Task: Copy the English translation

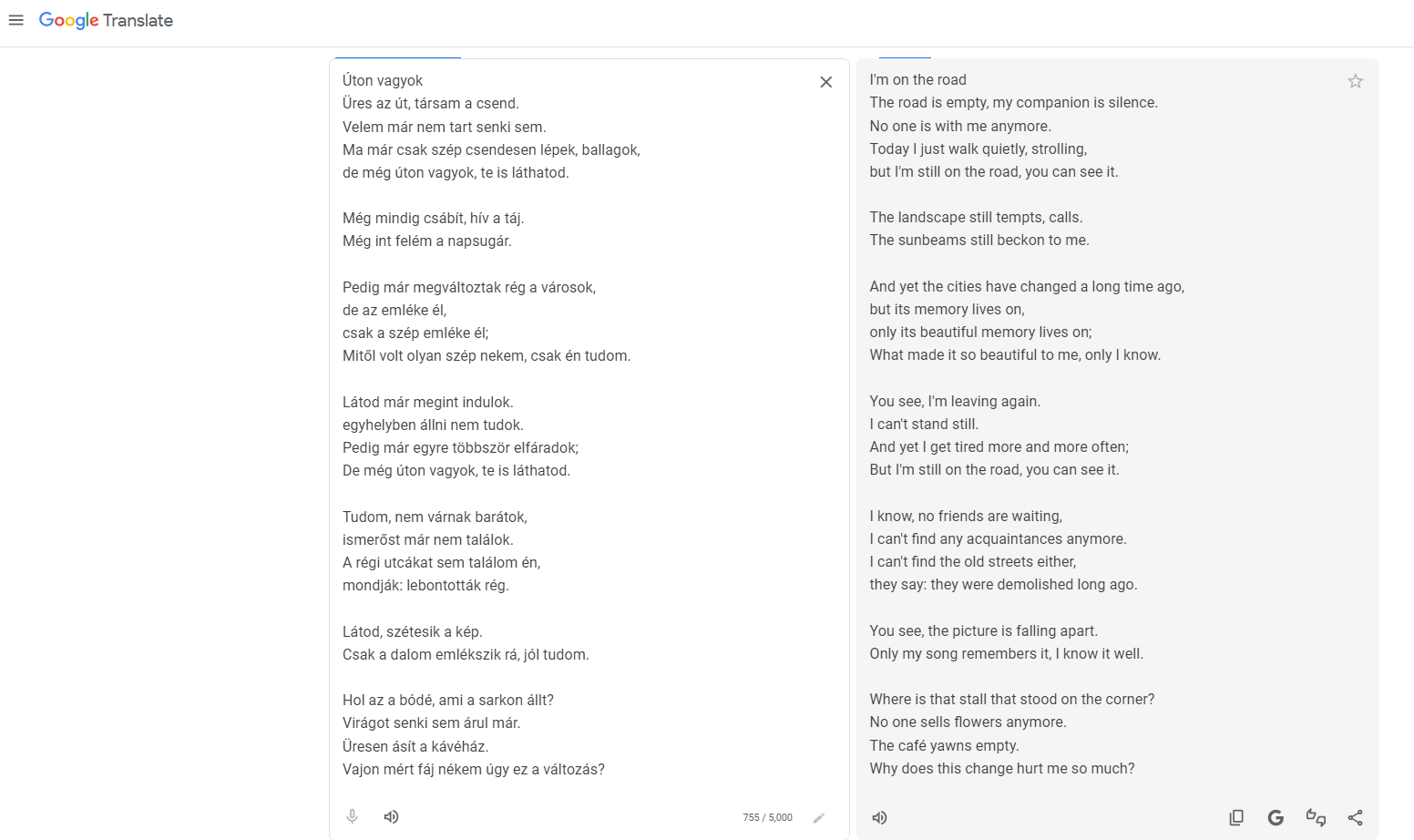Action: coord(1236,817)
